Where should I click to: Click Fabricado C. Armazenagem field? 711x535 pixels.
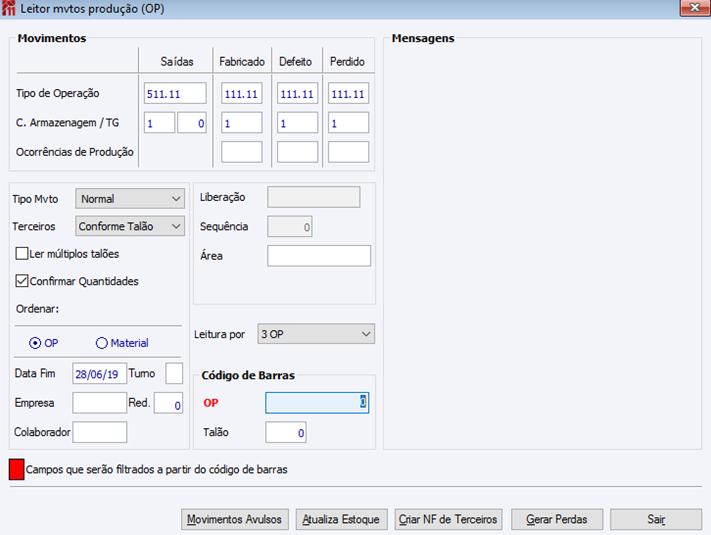point(242,122)
